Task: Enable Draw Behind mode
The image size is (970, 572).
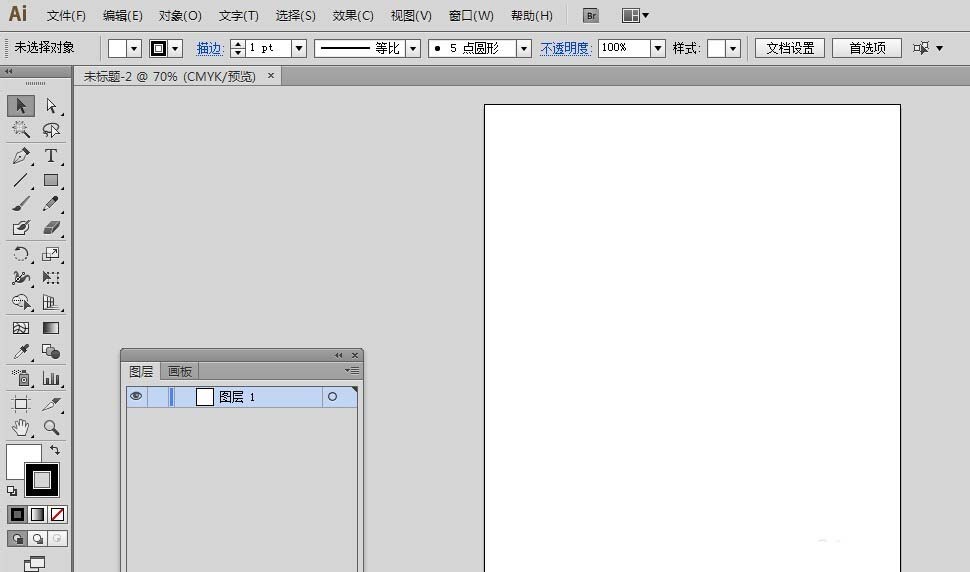Action: click(x=38, y=539)
